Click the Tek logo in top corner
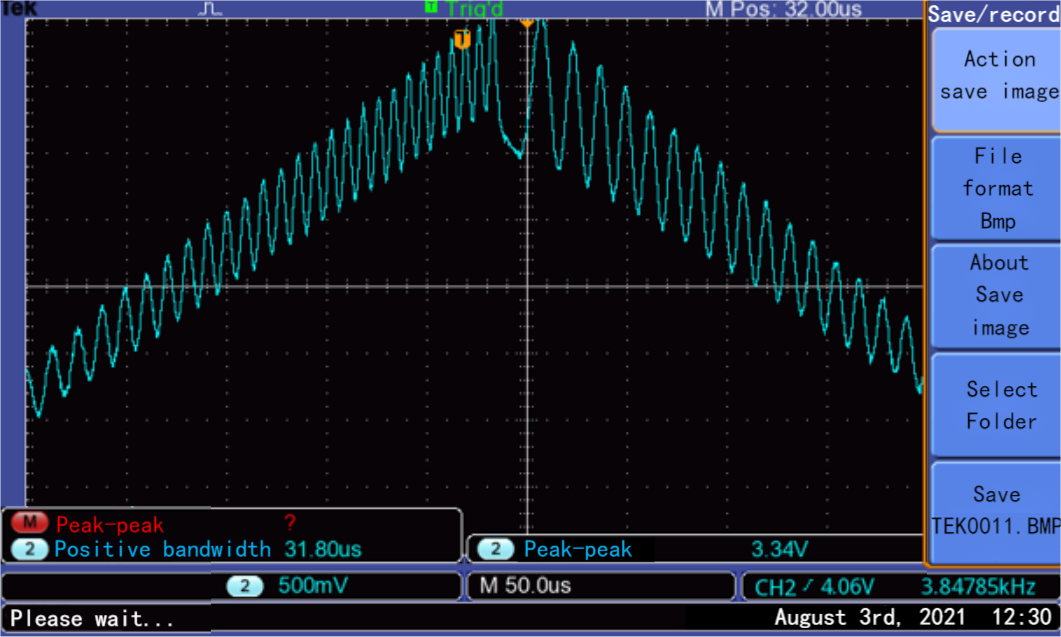 18,8
